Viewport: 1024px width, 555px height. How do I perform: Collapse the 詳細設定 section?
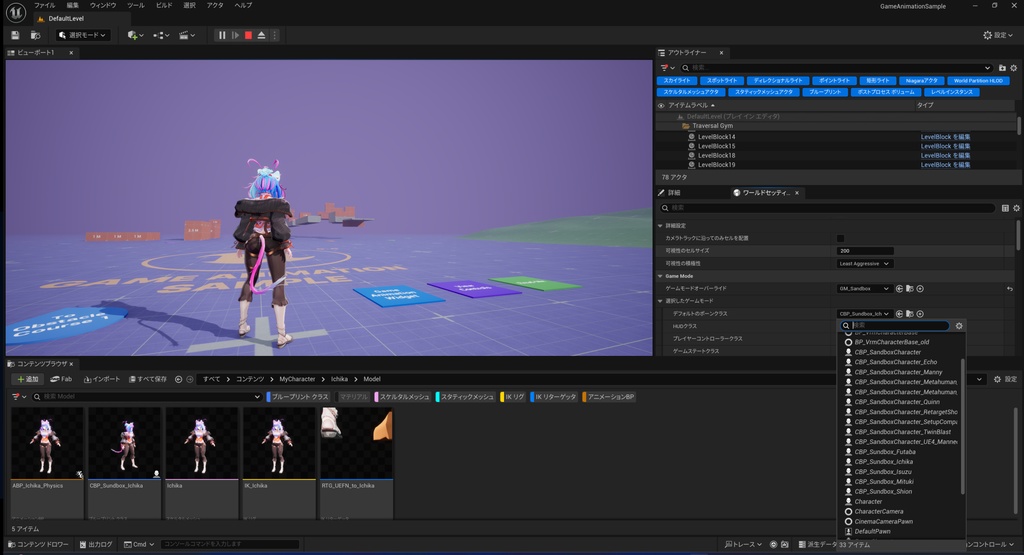pos(660,226)
